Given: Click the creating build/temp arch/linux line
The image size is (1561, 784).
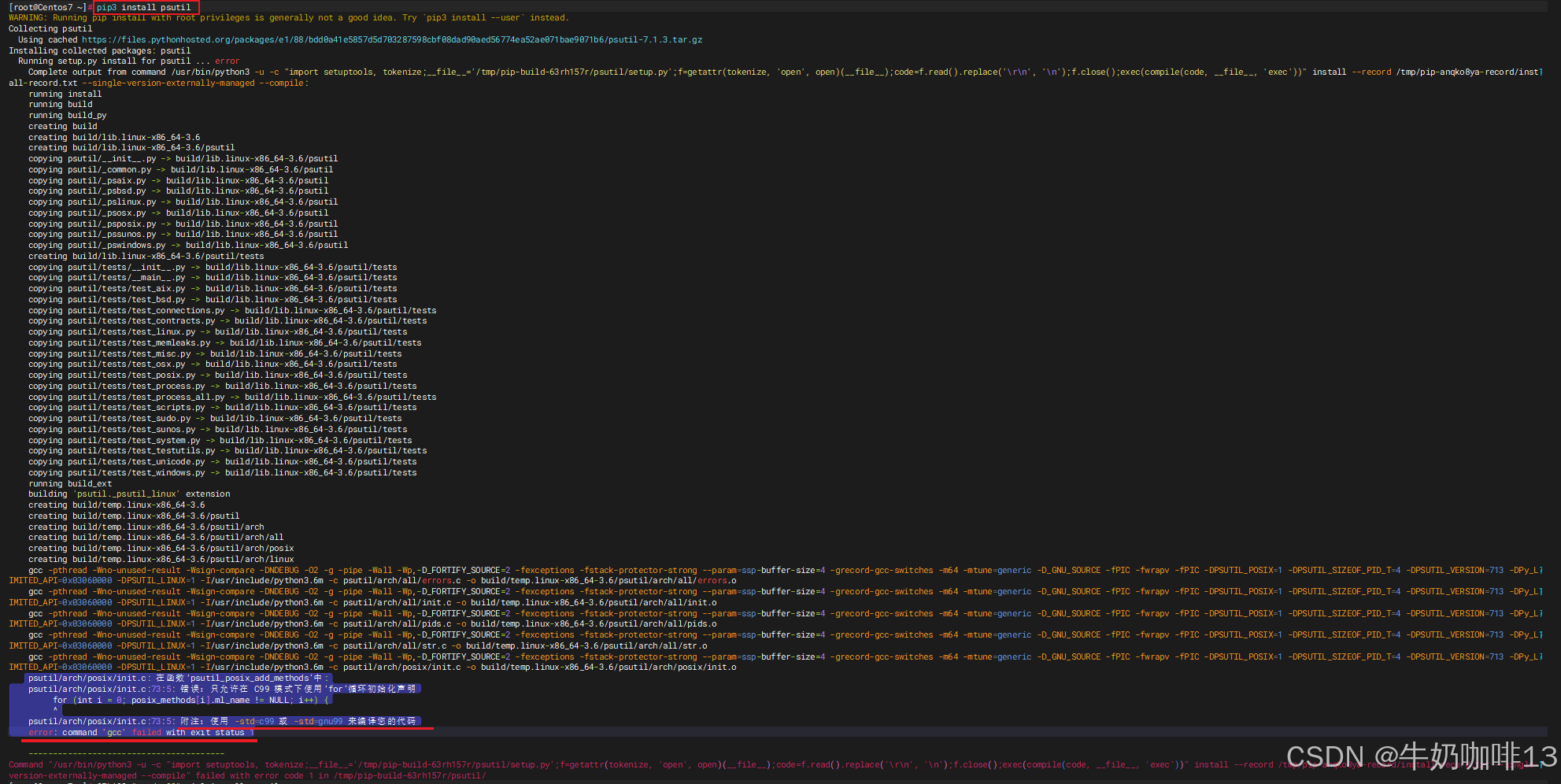Looking at the screenshot, I should point(157,559).
